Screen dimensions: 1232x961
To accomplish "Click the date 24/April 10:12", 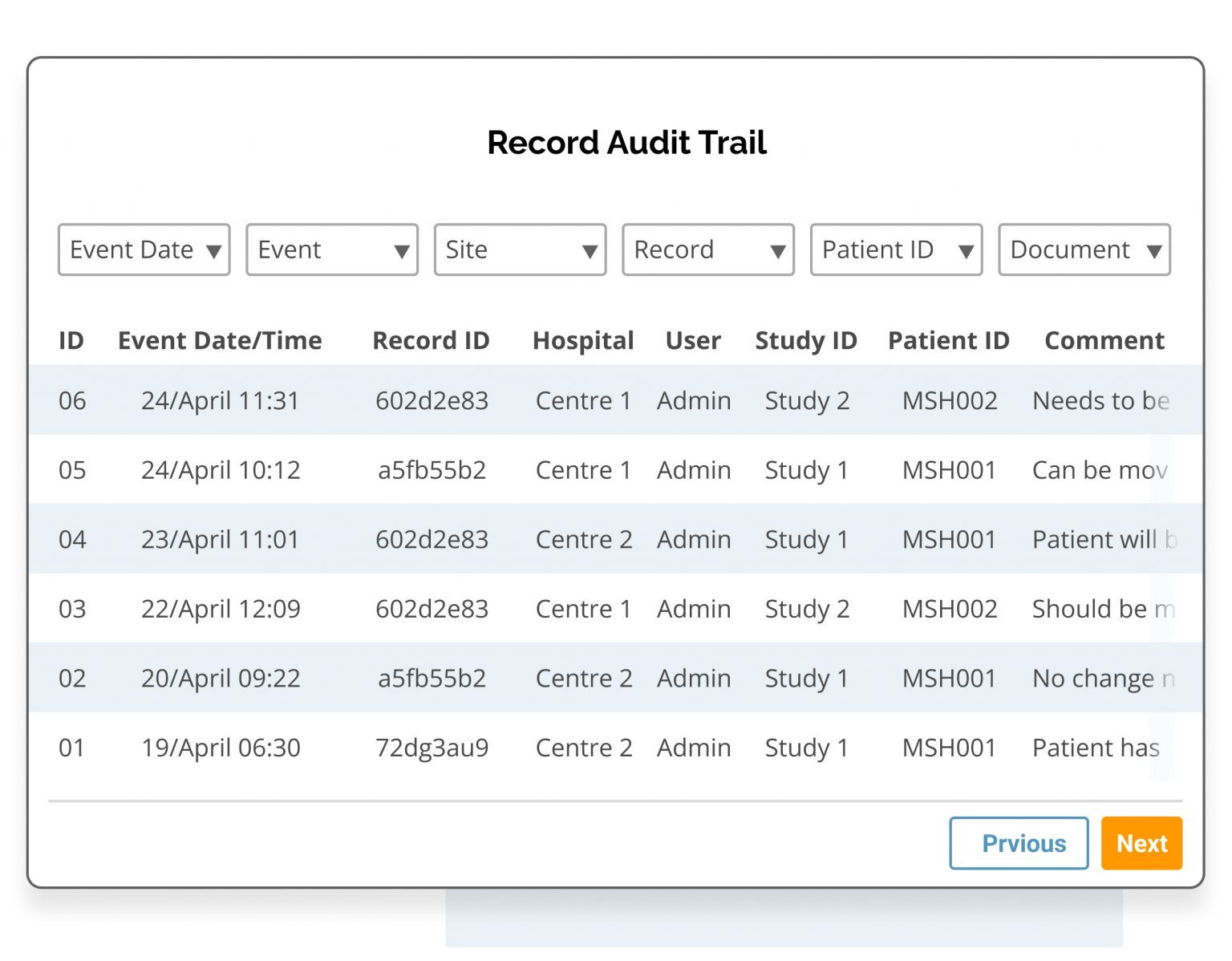I will pos(221,470).
